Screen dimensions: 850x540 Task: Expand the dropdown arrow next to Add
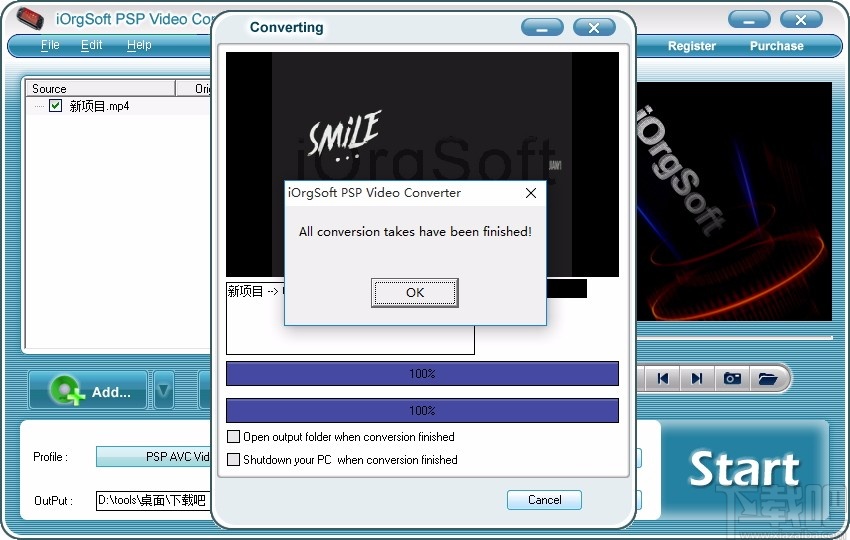164,390
